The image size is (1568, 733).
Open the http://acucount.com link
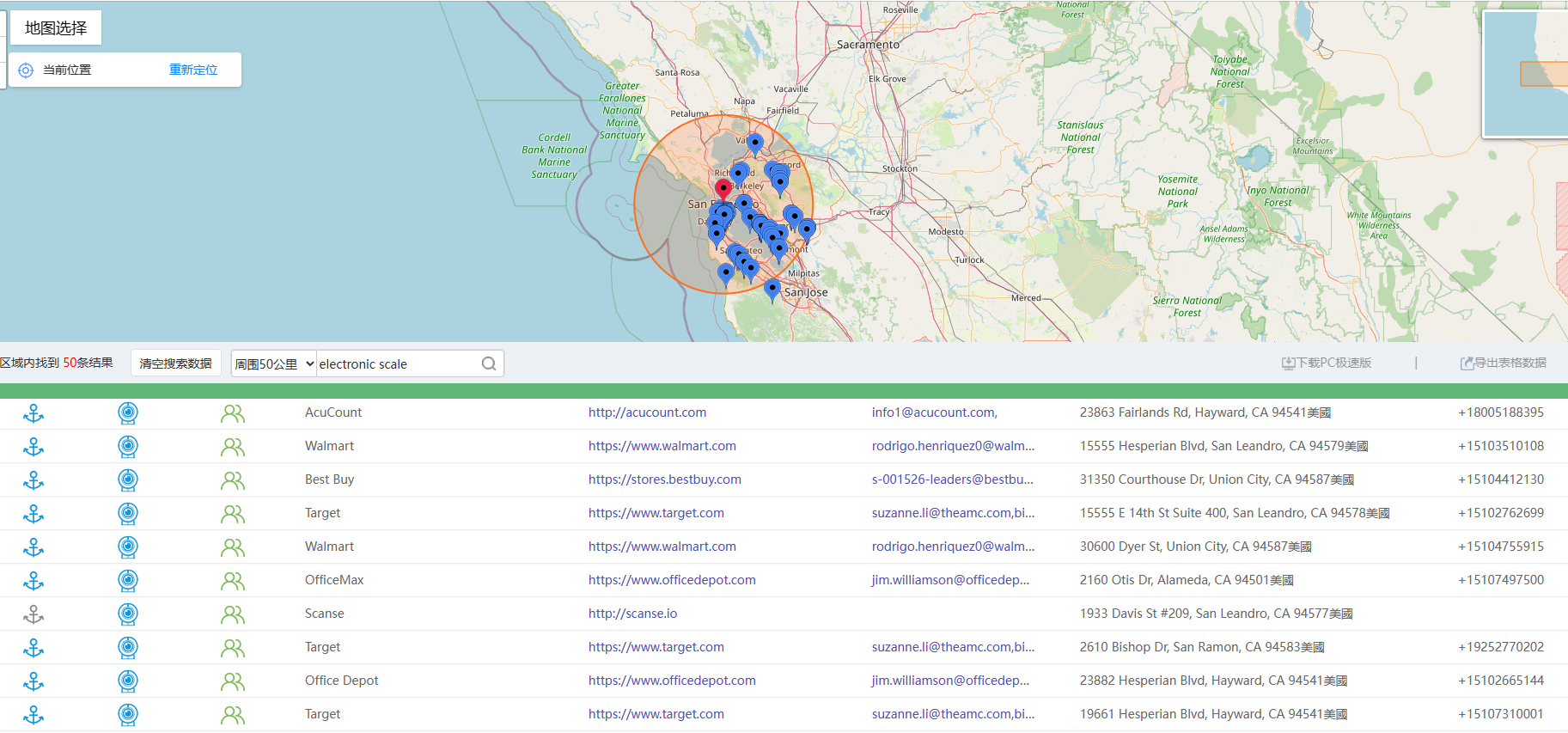click(x=647, y=412)
